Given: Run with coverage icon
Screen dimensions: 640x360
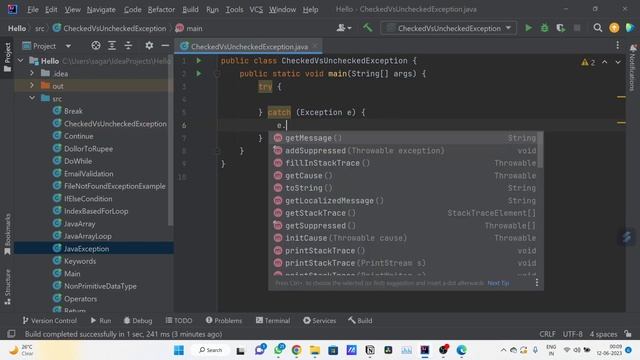Looking at the screenshot, I should pyautogui.click(x=560, y=28).
